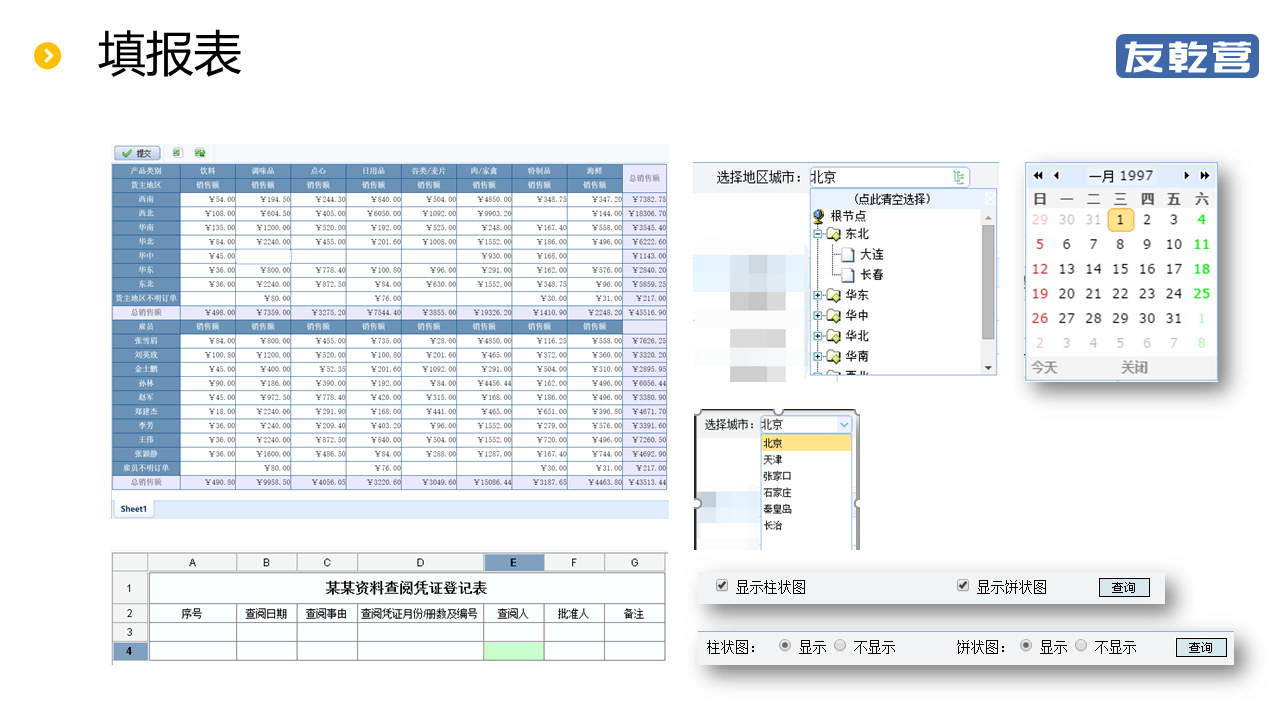Choose 秦皇岛 in the city dropdown list
Image resolution: width=1280 pixels, height=720 pixels.
pyautogui.click(x=806, y=509)
